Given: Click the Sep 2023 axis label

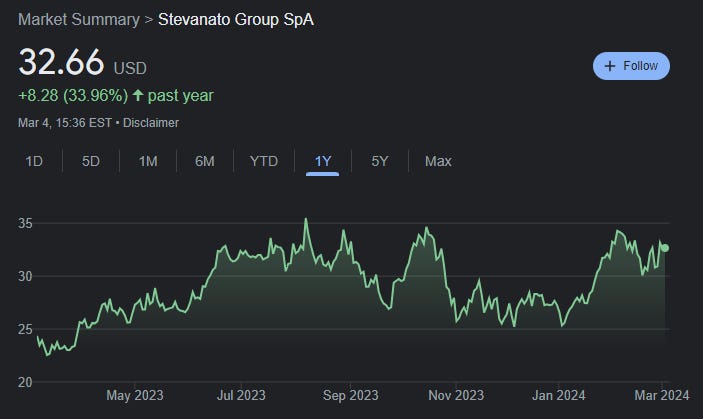Looking at the screenshot, I should coord(351,395).
